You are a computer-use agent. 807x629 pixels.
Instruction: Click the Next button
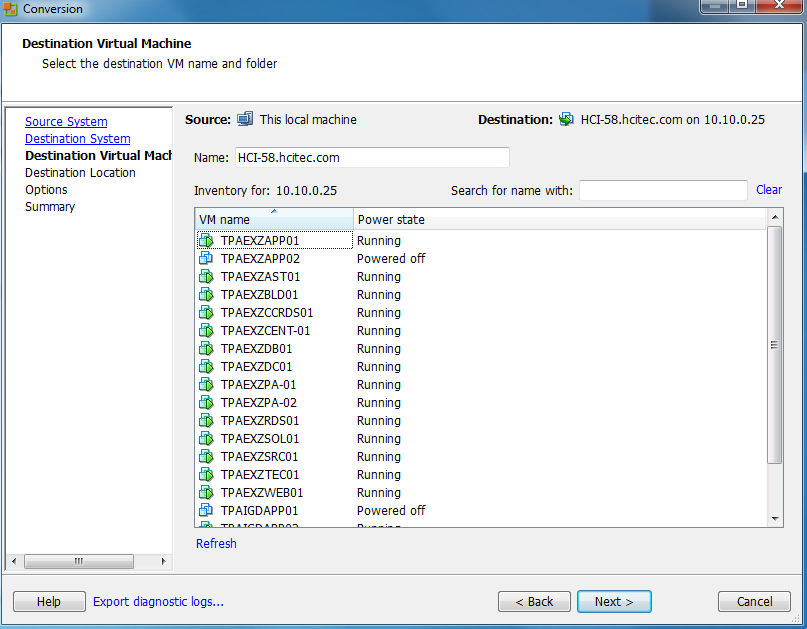click(x=613, y=601)
